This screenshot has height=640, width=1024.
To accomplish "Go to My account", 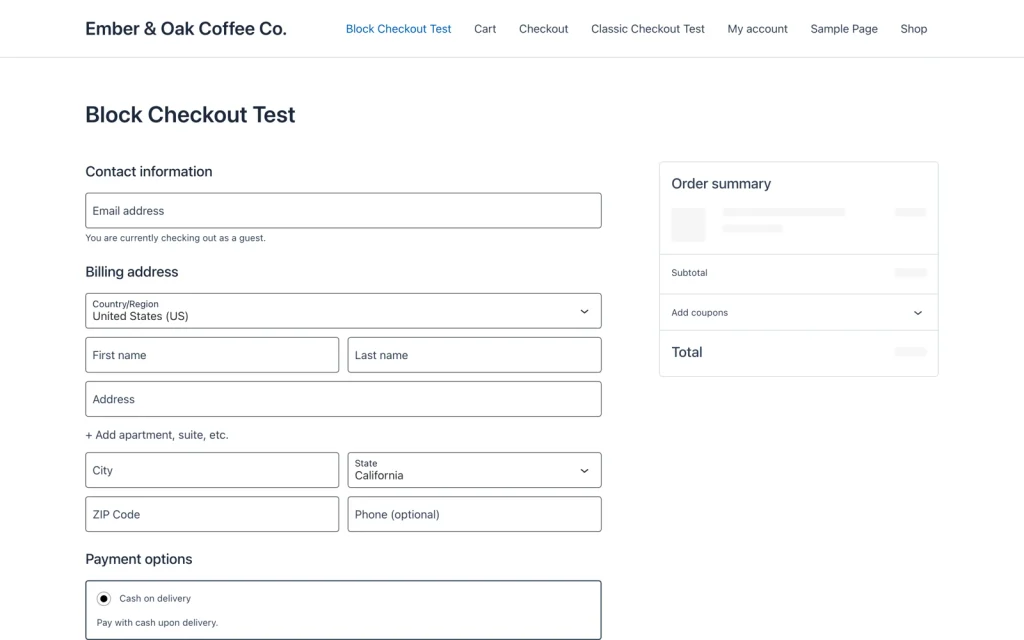I will pyautogui.click(x=758, y=29).
